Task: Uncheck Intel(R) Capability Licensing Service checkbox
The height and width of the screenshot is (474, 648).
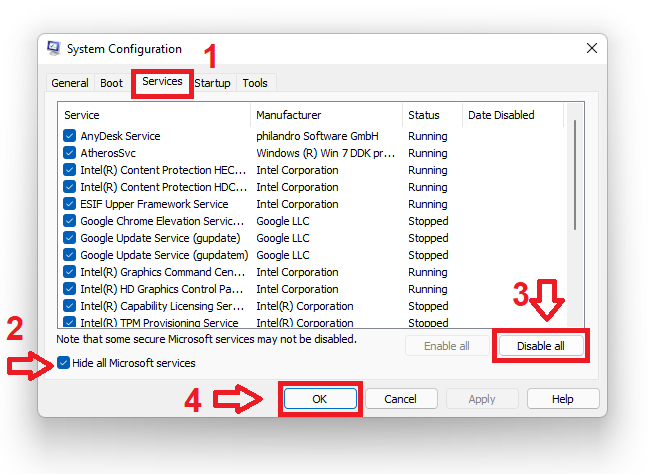Action: 69,306
